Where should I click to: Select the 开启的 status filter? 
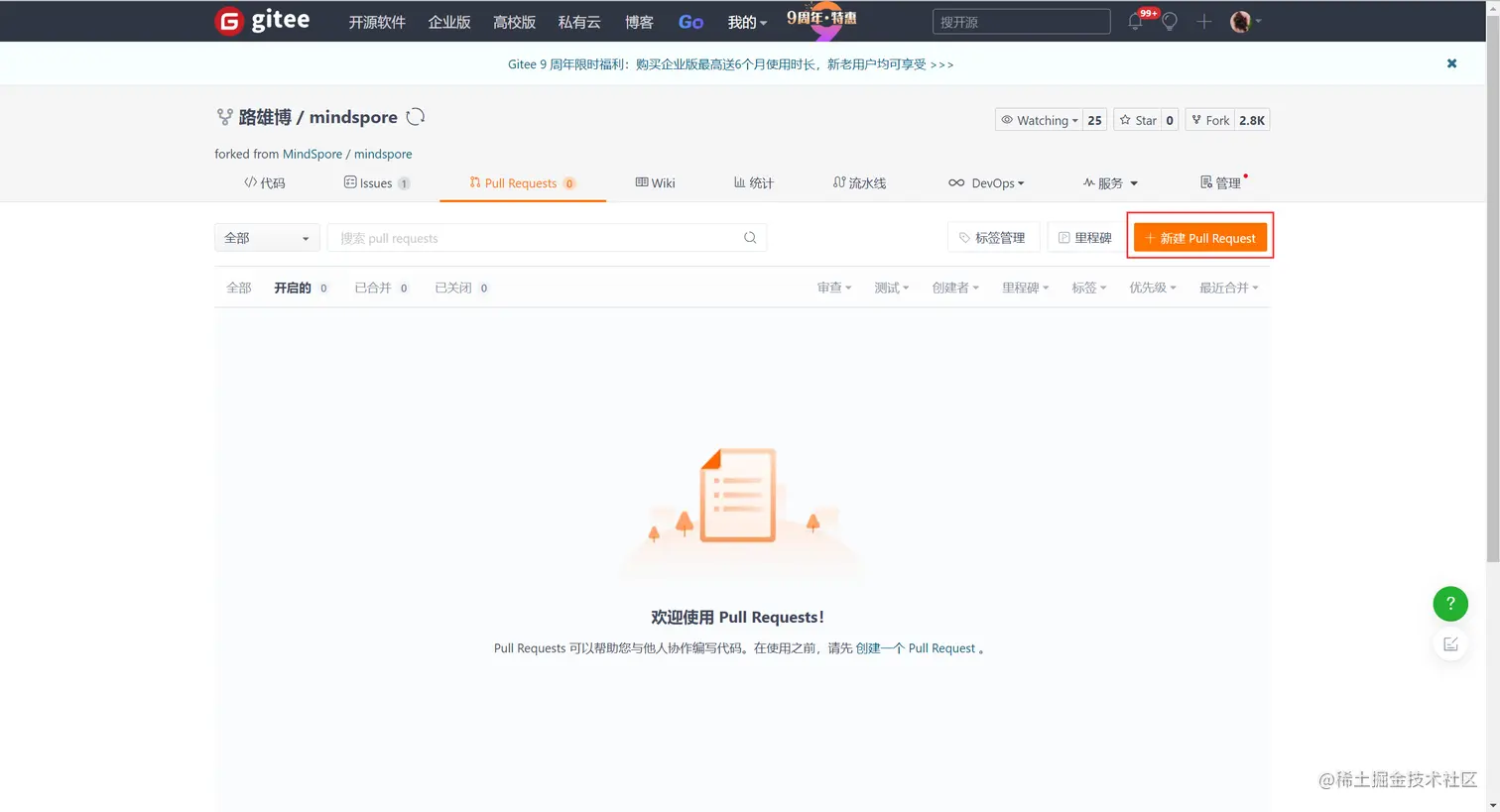click(x=302, y=288)
